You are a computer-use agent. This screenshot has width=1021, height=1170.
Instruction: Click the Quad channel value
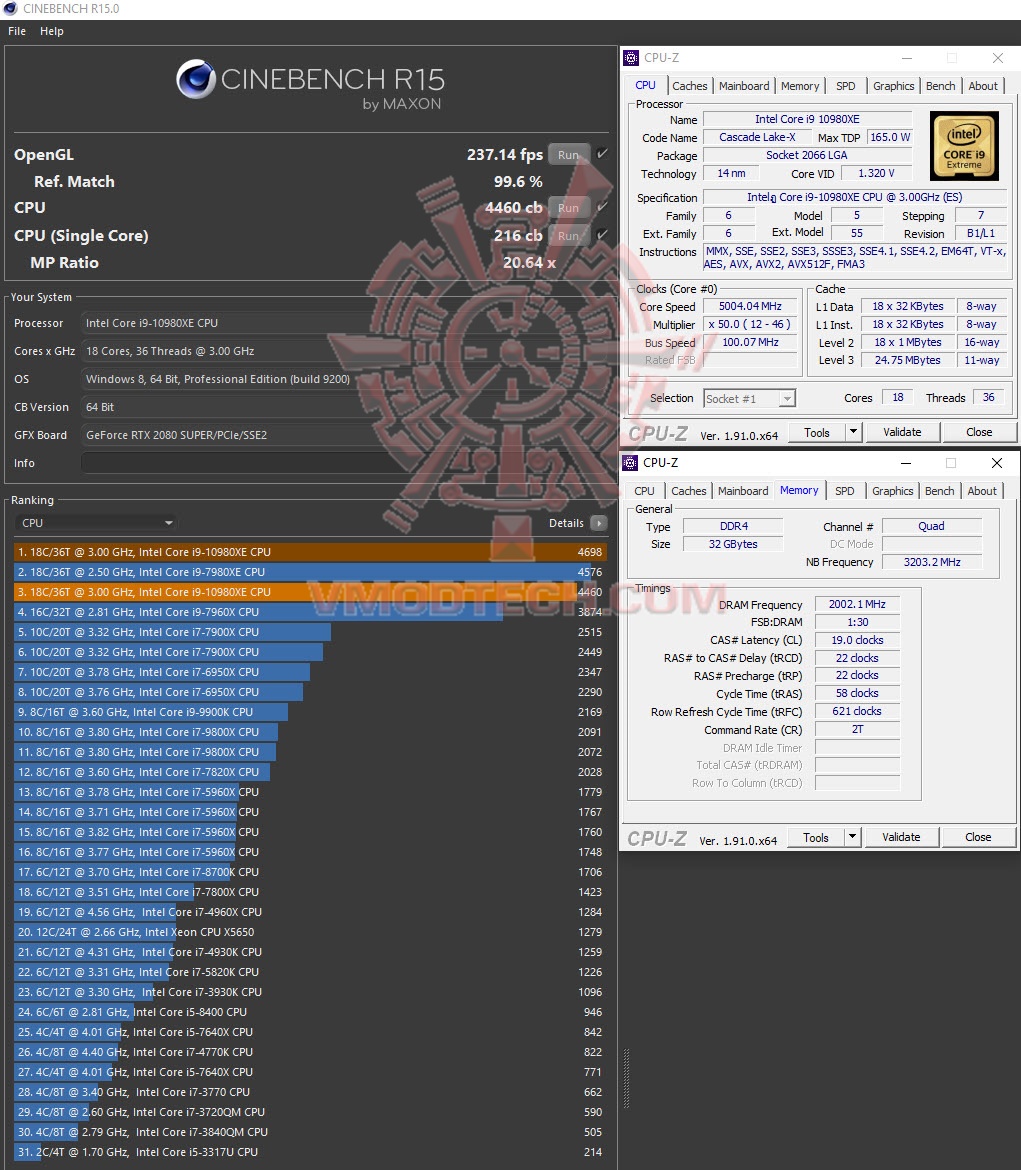931,526
